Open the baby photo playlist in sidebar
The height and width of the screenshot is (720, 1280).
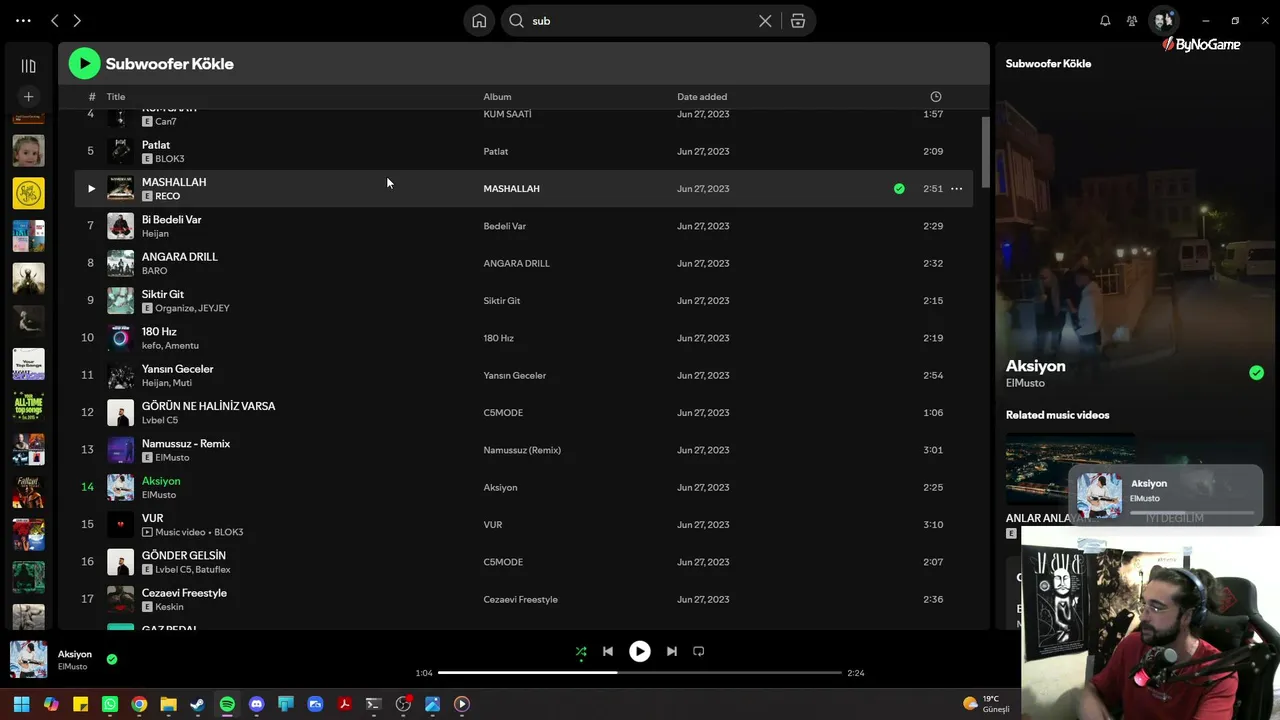pyautogui.click(x=28, y=151)
